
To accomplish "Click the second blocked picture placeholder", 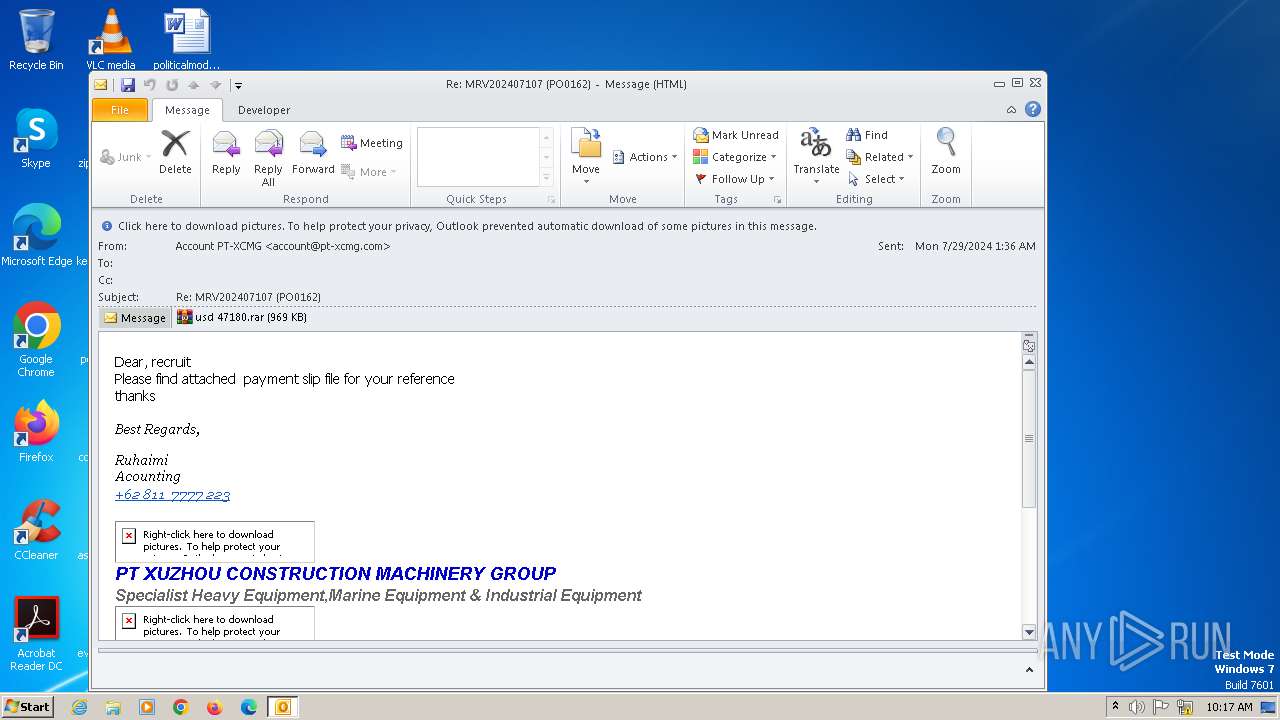I will [214, 622].
